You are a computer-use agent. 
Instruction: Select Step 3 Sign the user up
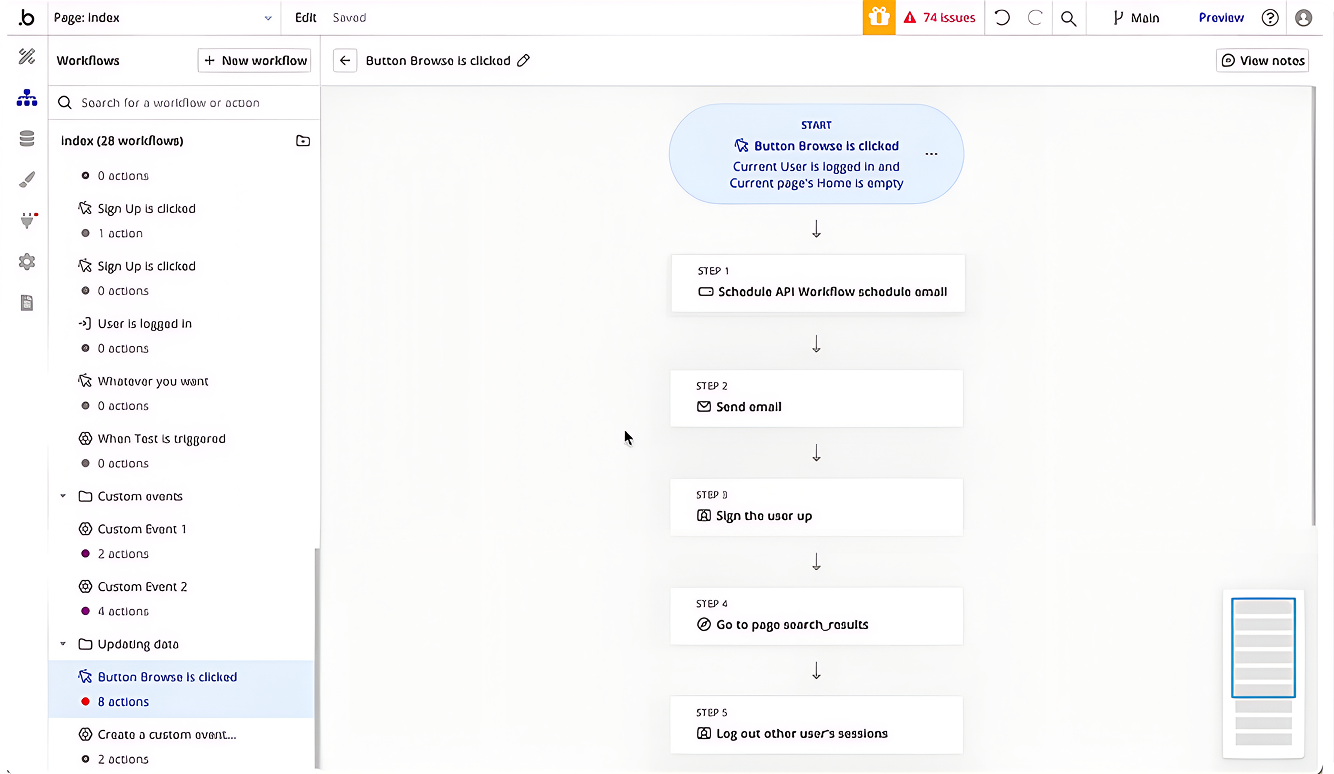pos(816,507)
